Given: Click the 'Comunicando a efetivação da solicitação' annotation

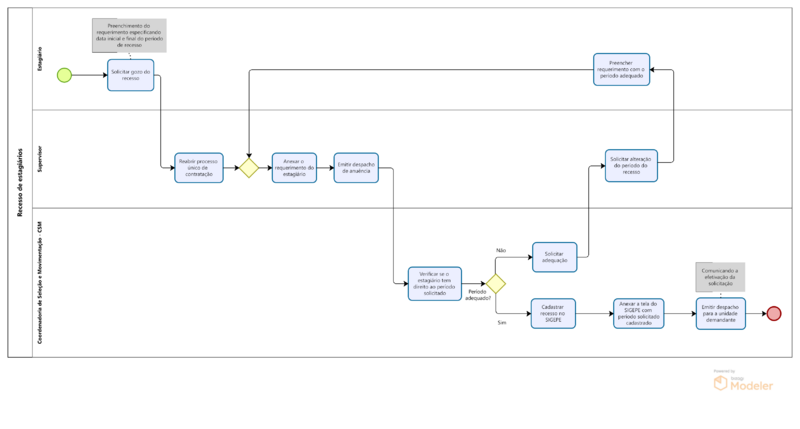Looking at the screenshot, I should [720, 276].
